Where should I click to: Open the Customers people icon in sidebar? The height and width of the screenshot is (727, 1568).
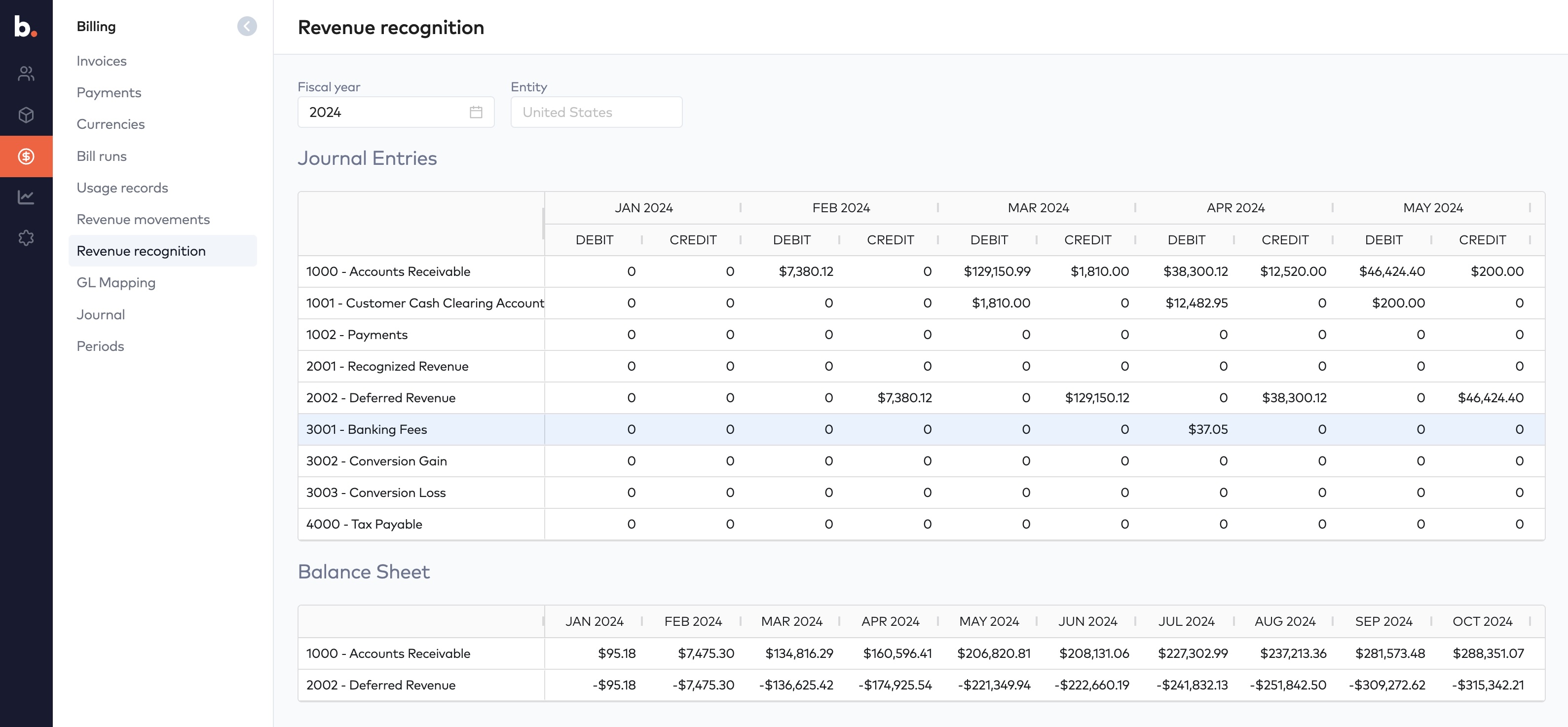pyautogui.click(x=26, y=74)
